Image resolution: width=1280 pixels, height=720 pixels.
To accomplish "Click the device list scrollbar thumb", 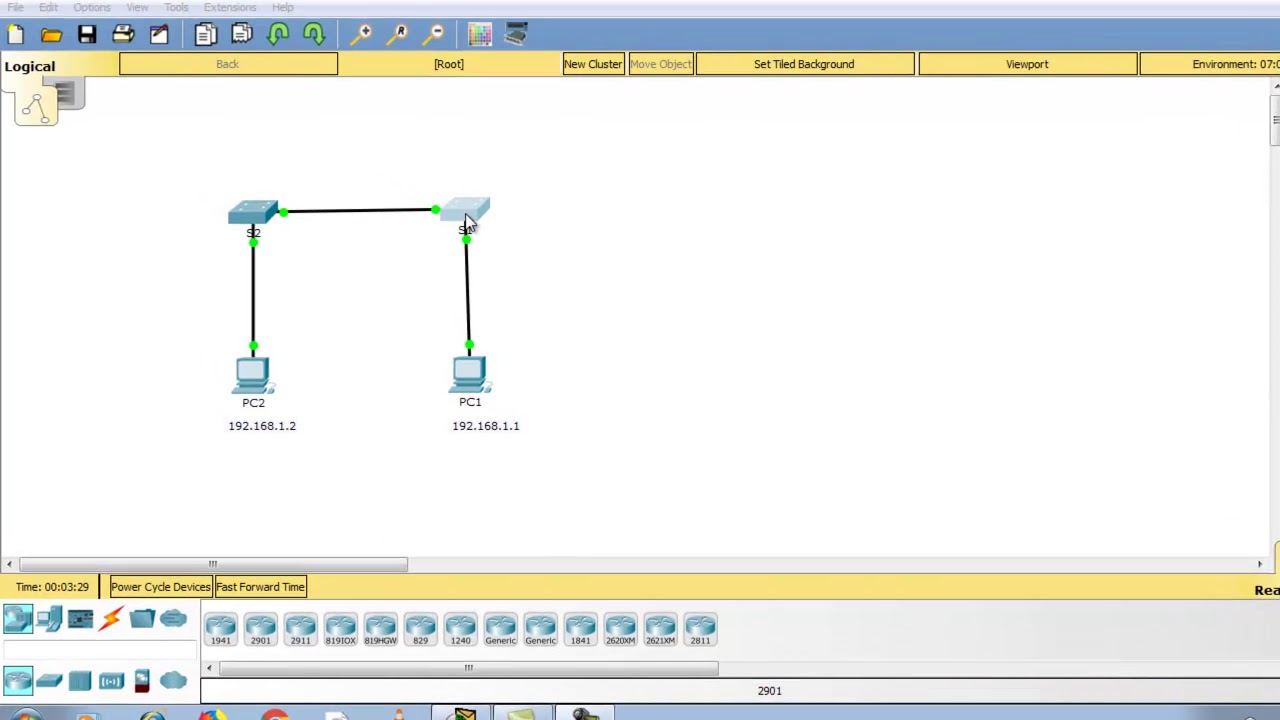I will [468, 668].
